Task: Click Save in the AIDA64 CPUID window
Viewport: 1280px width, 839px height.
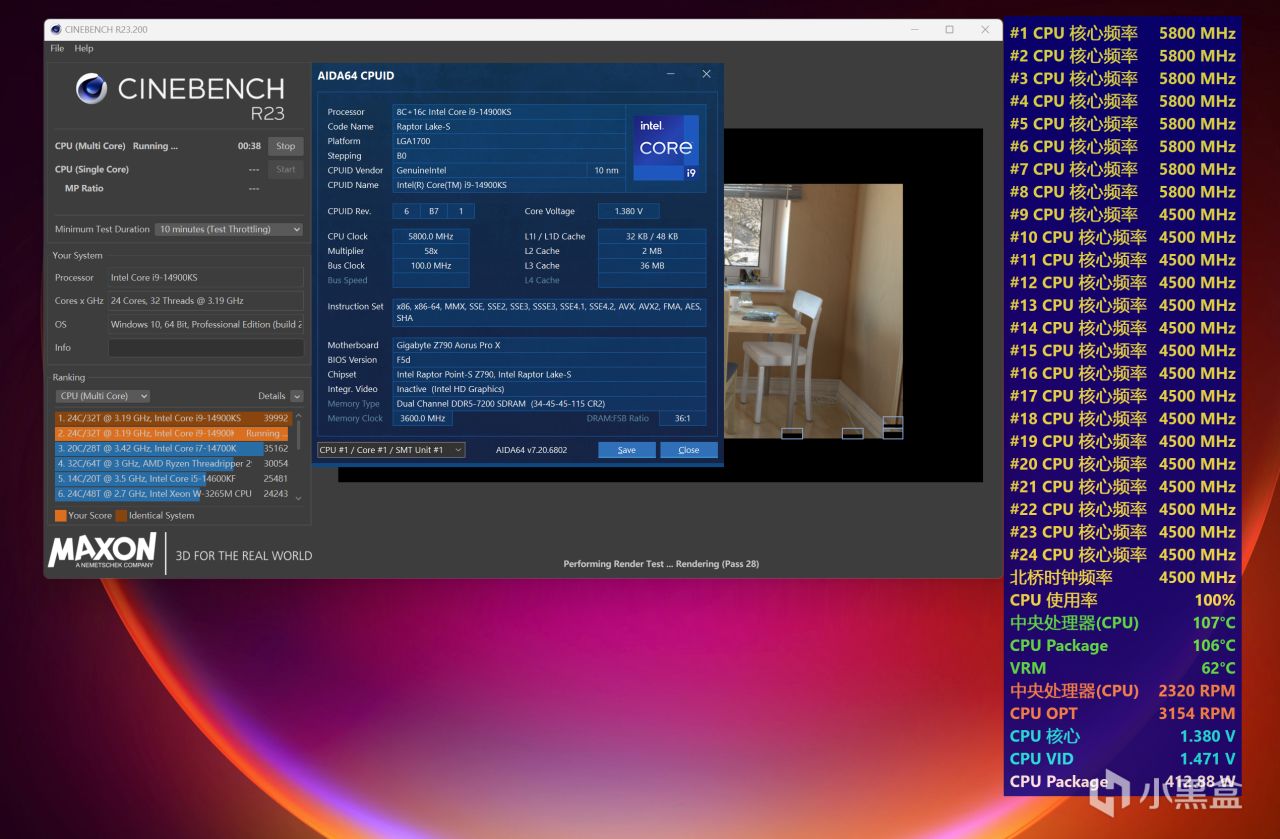Action: click(x=627, y=450)
